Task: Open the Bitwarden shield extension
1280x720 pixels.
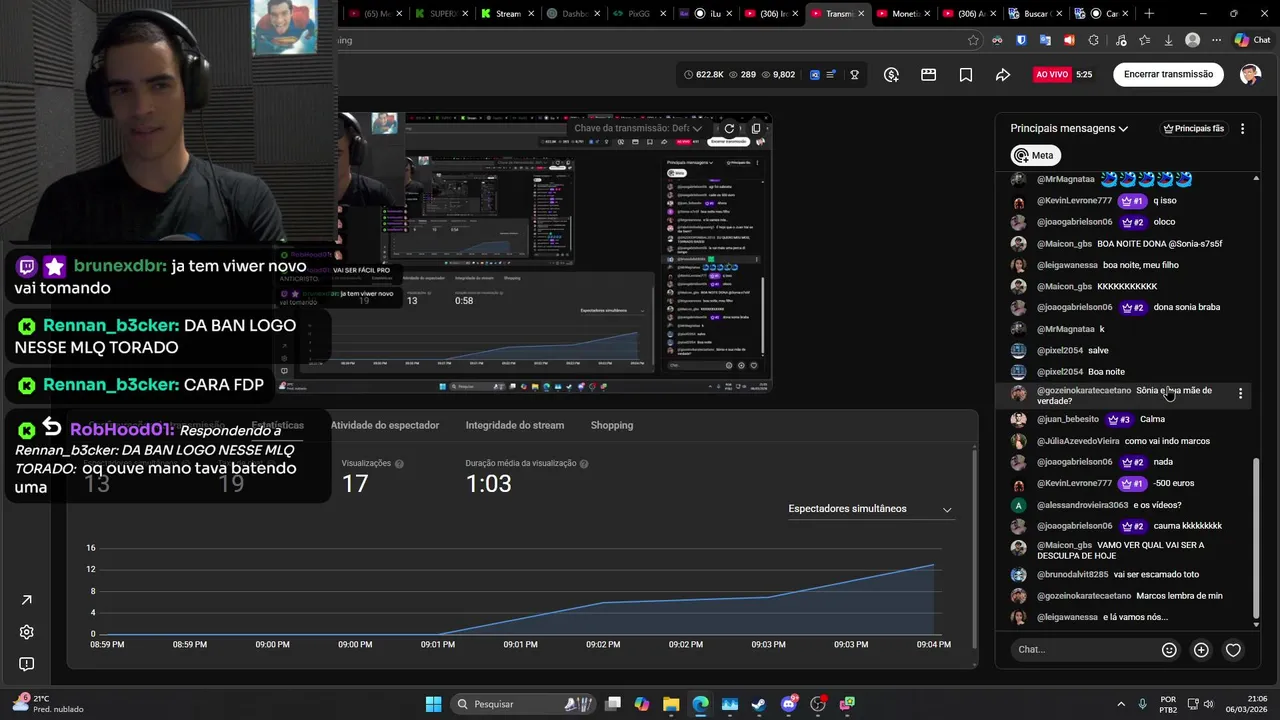Action: [1021, 40]
